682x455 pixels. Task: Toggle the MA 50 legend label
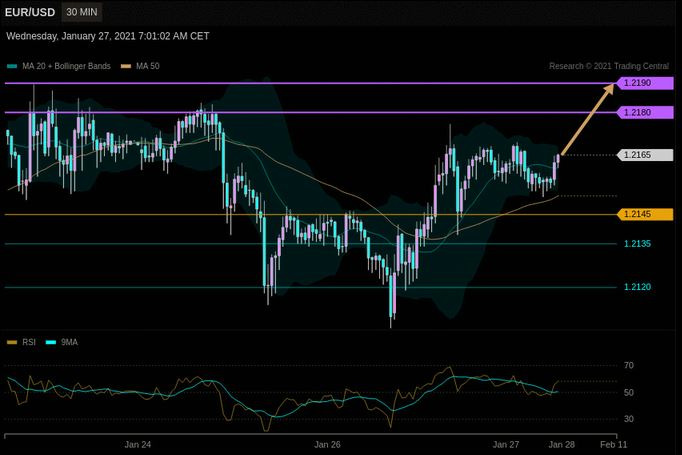[148, 66]
